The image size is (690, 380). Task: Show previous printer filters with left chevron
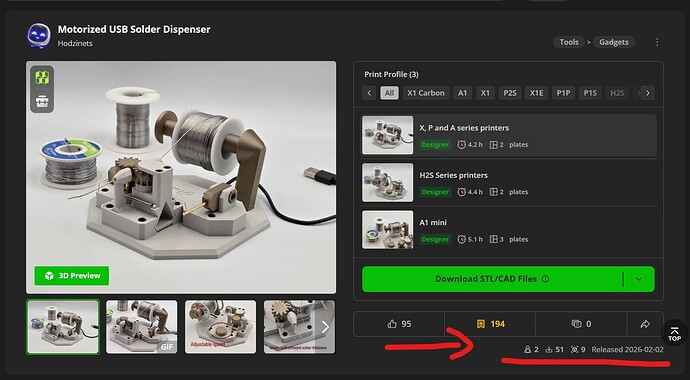coord(369,93)
